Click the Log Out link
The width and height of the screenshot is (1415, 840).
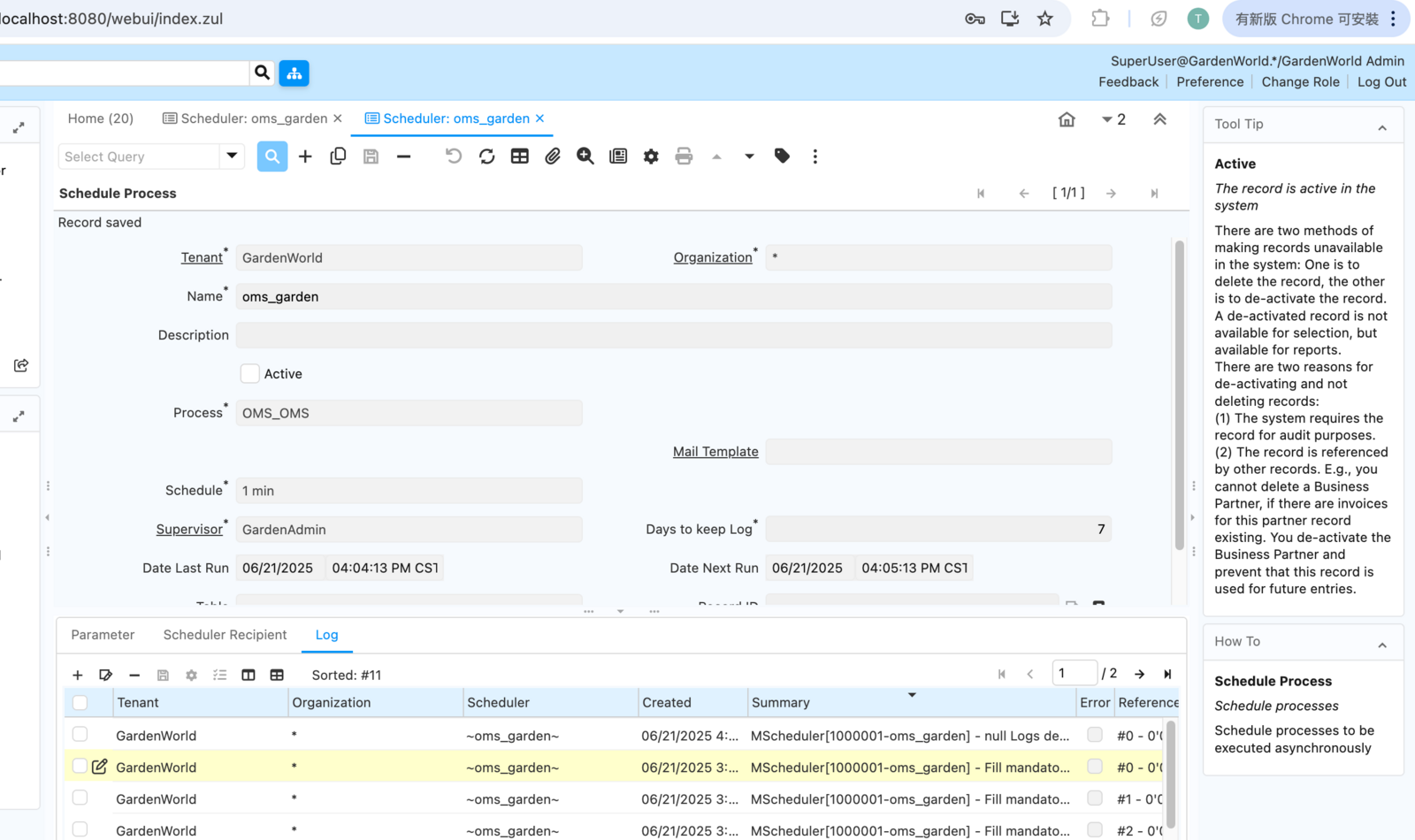click(x=1381, y=82)
